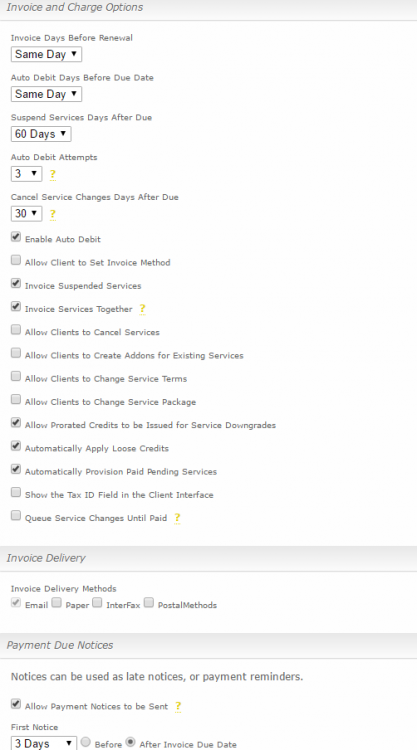417x750 pixels.
Task: Select the Before radio button for First Notice
Action: (85, 742)
